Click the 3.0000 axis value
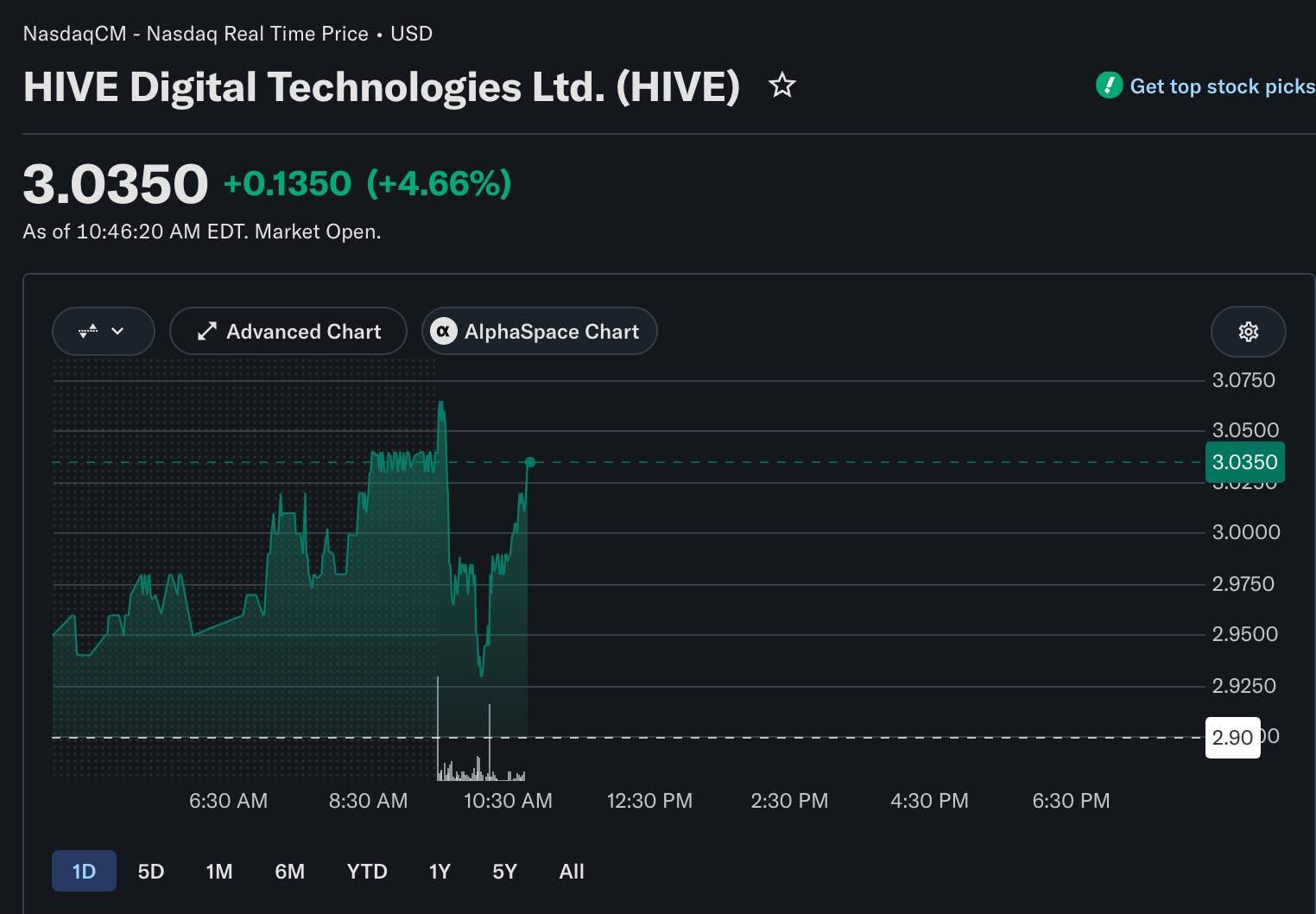This screenshot has width=1316, height=914. 1246,532
